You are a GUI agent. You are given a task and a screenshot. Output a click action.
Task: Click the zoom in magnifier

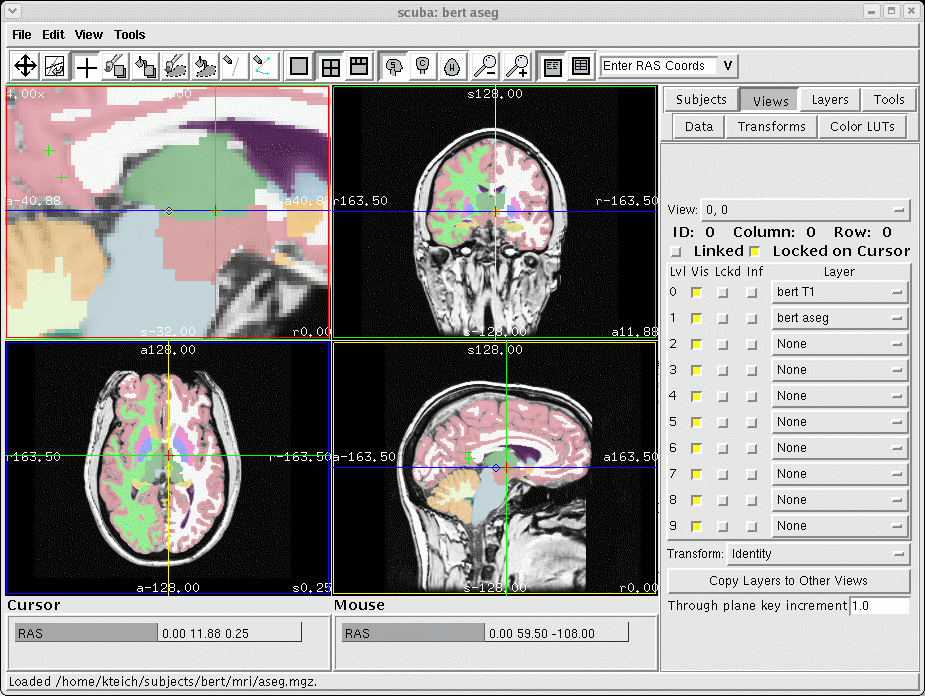(x=517, y=67)
